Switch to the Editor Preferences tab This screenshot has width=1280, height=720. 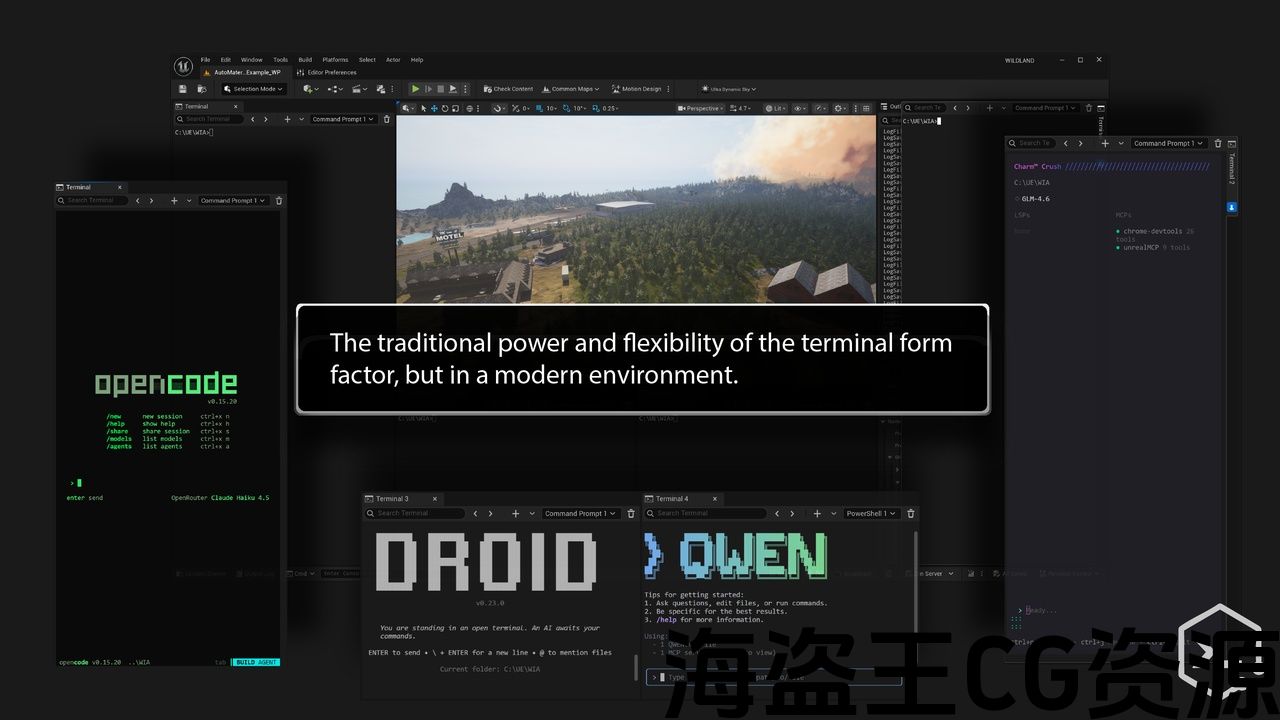[330, 73]
